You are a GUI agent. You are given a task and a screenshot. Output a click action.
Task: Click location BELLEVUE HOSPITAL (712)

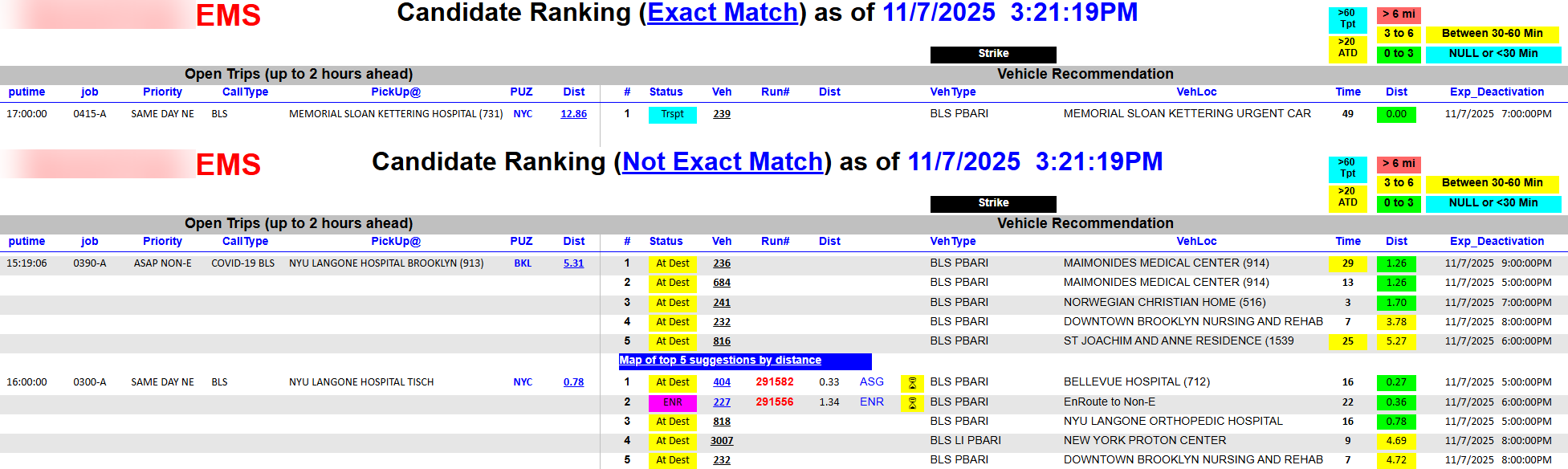click(x=1137, y=382)
